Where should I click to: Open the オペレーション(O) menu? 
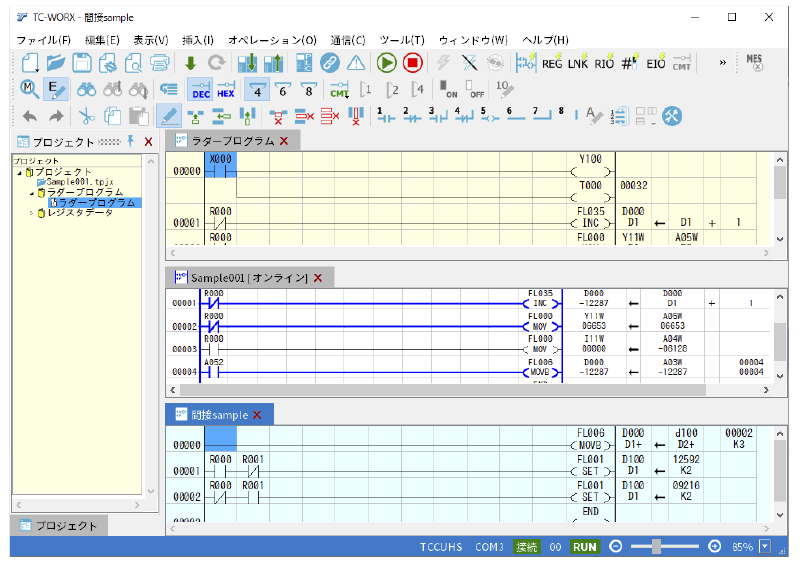(x=272, y=40)
